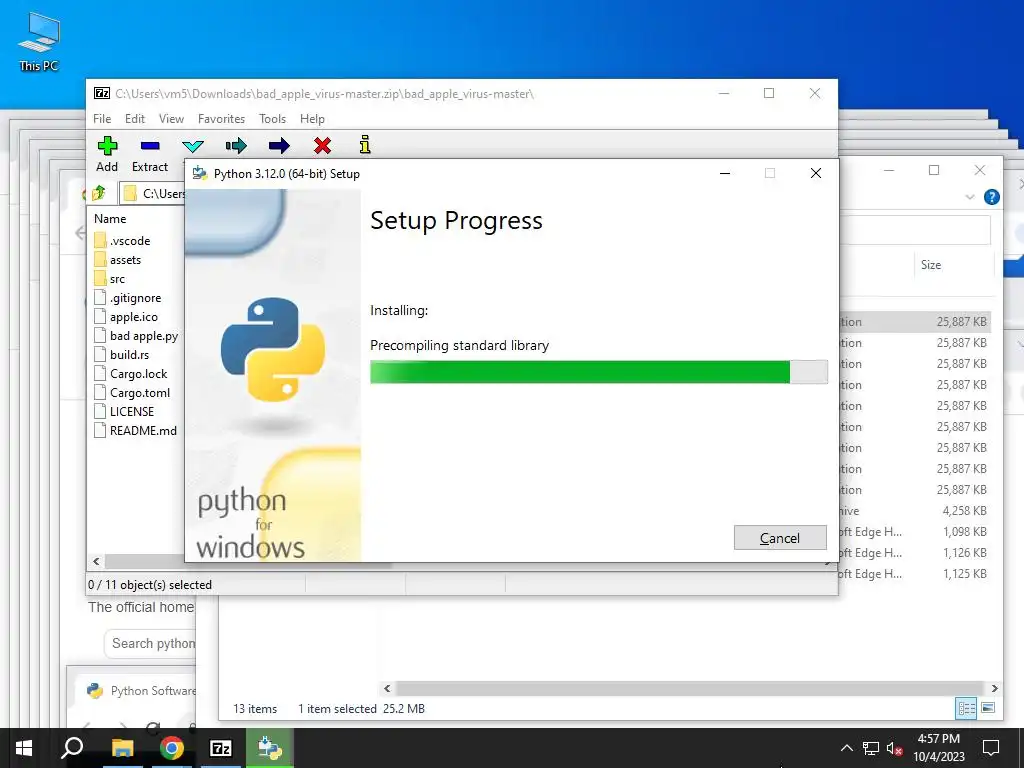The height and width of the screenshot is (768, 1024).
Task: Select the 1,125 KB Edge row in Explorer
Action: (x=914, y=573)
